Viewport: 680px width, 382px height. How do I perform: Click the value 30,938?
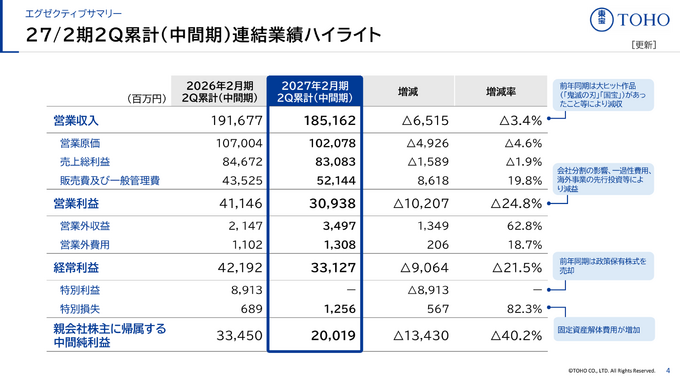click(333, 203)
